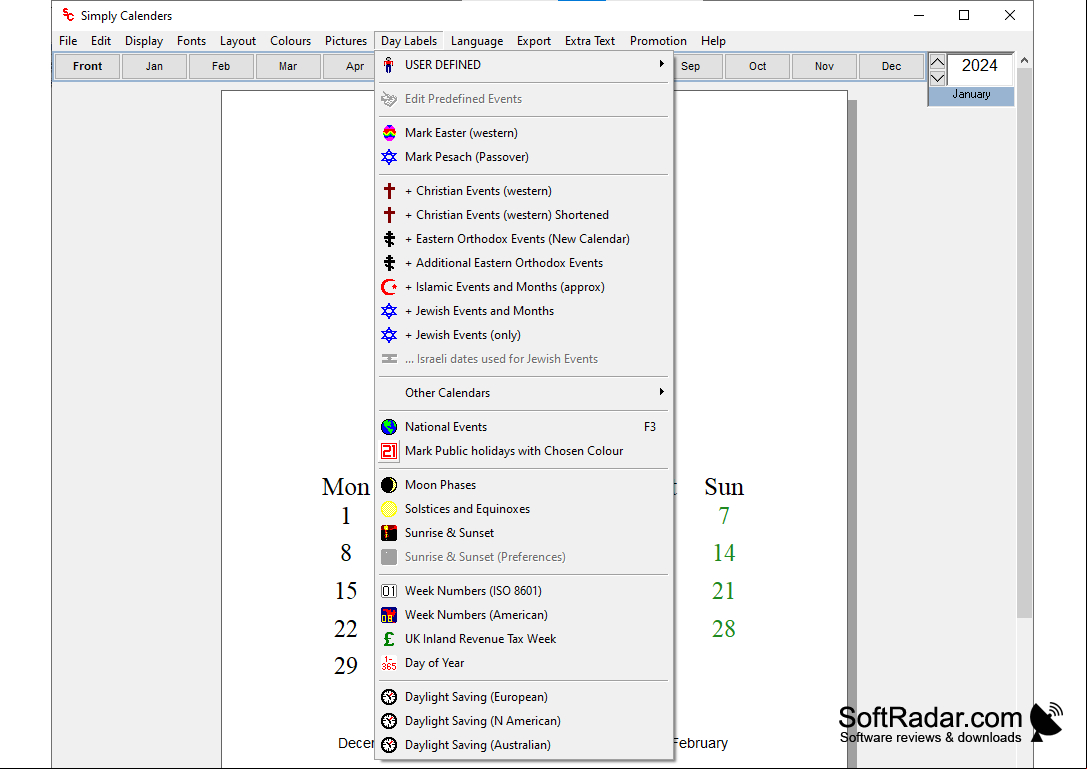Open the Export menu

click(x=534, y=41)
